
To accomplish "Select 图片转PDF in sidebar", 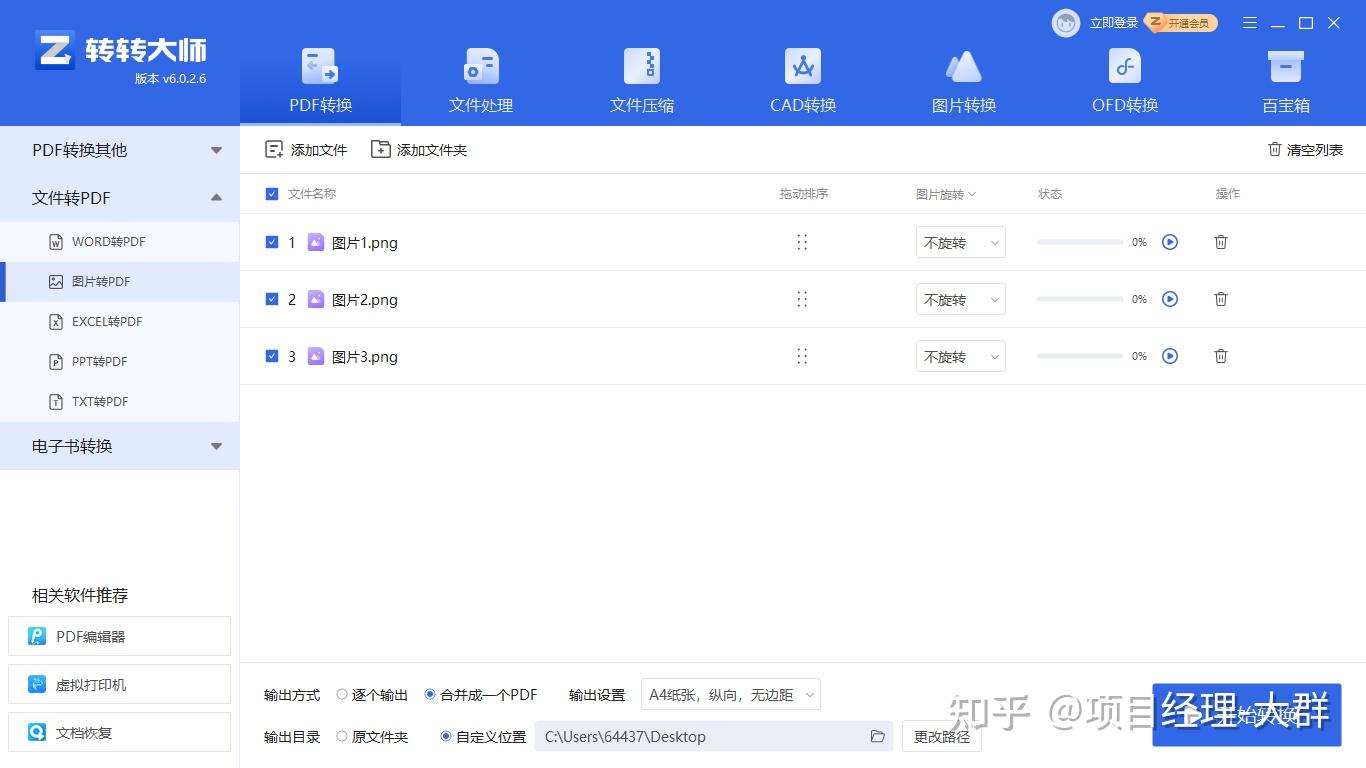I will click(120, 282).
